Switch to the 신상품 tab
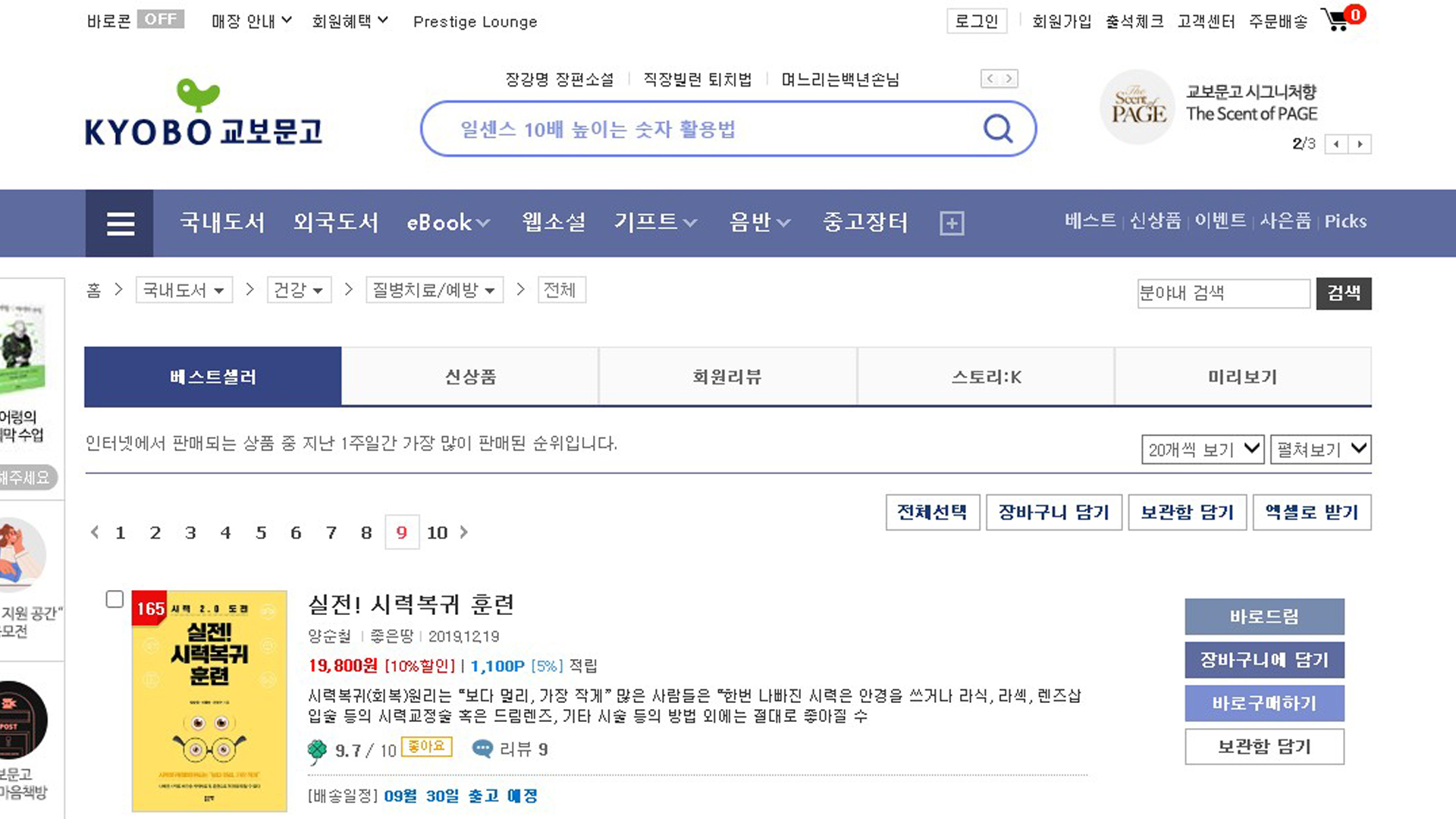 click(x=470, y=377)
